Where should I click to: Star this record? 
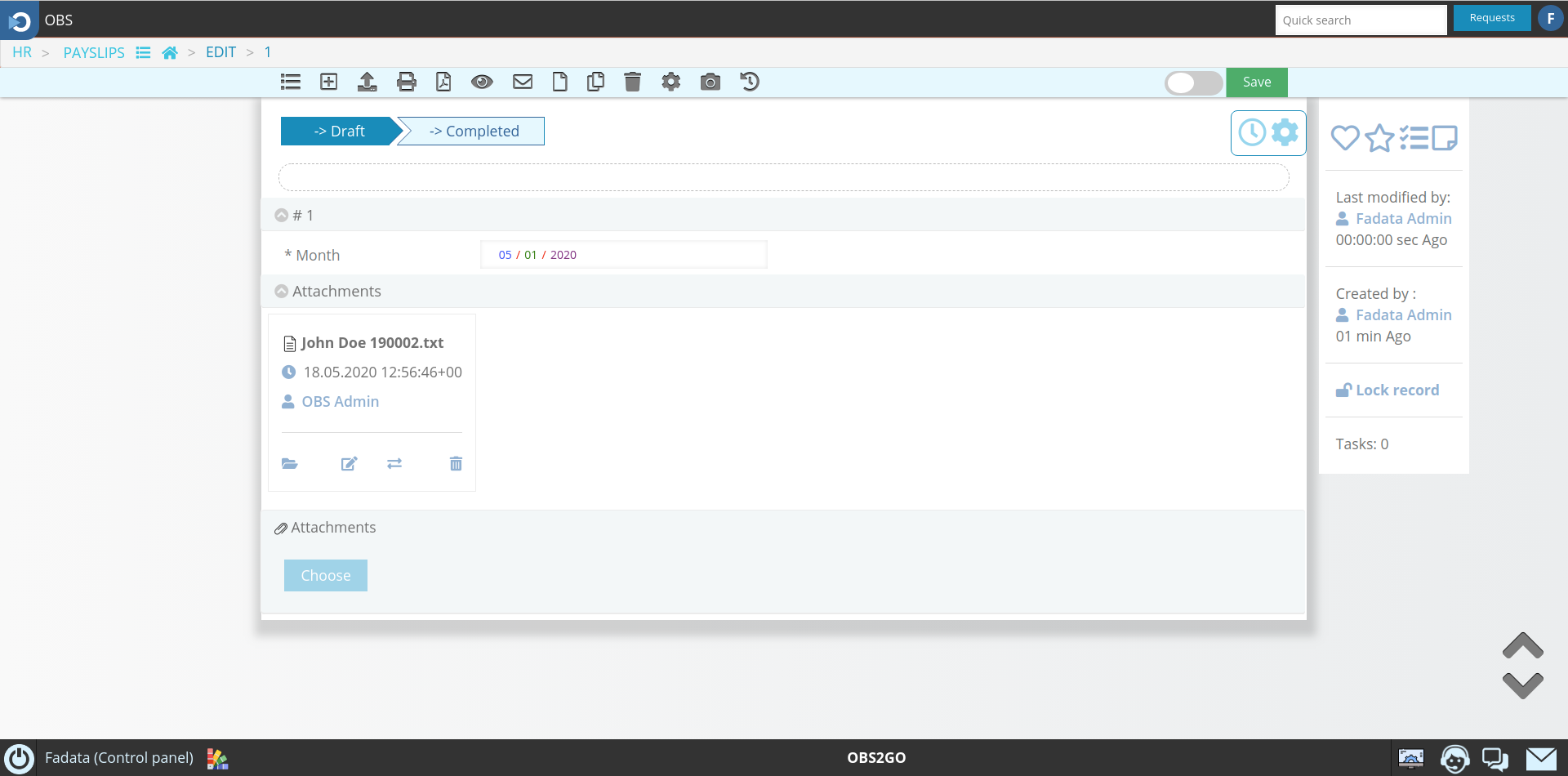(1379, 138)
